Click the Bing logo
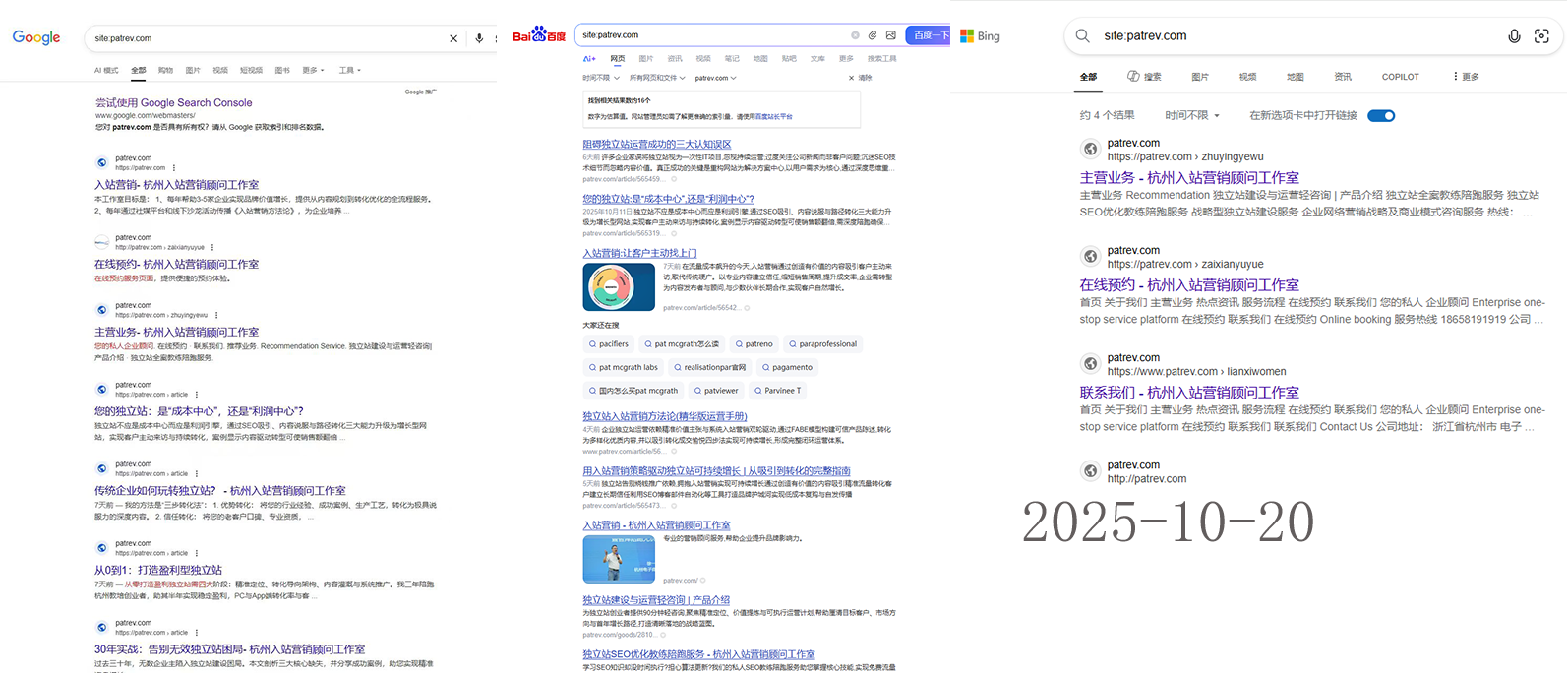1568x676 pixels. 980,36
